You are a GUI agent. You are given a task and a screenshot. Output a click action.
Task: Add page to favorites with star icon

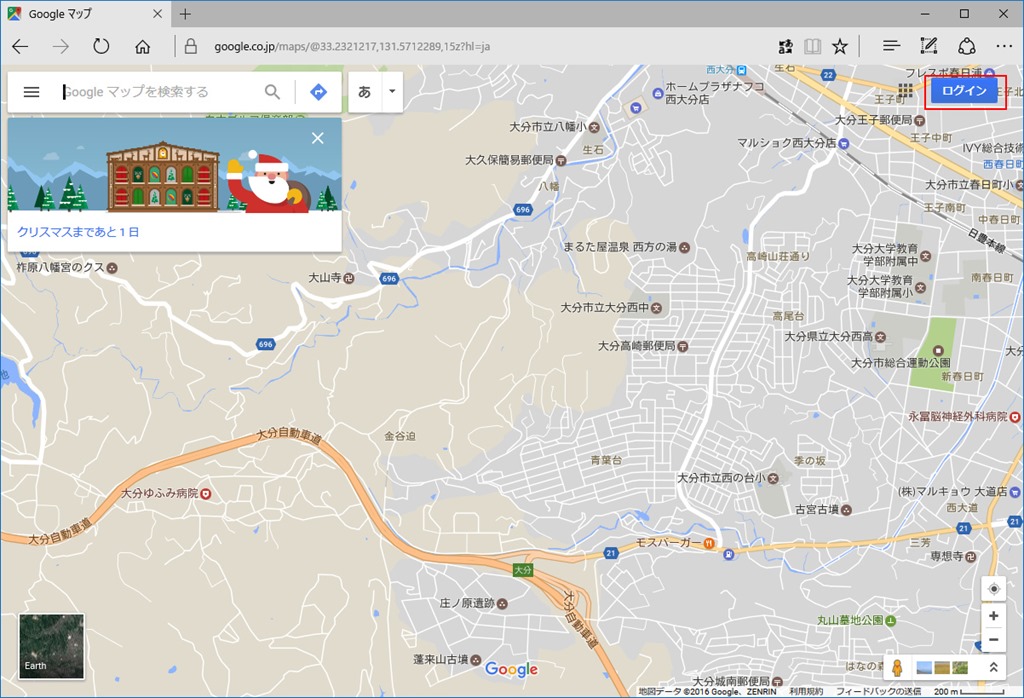point(840,47)
